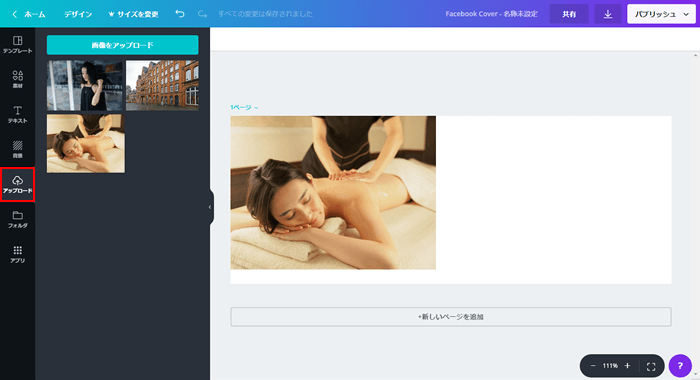
Task: Open the Design (デザイン) menu
Action: pos(78,14)
